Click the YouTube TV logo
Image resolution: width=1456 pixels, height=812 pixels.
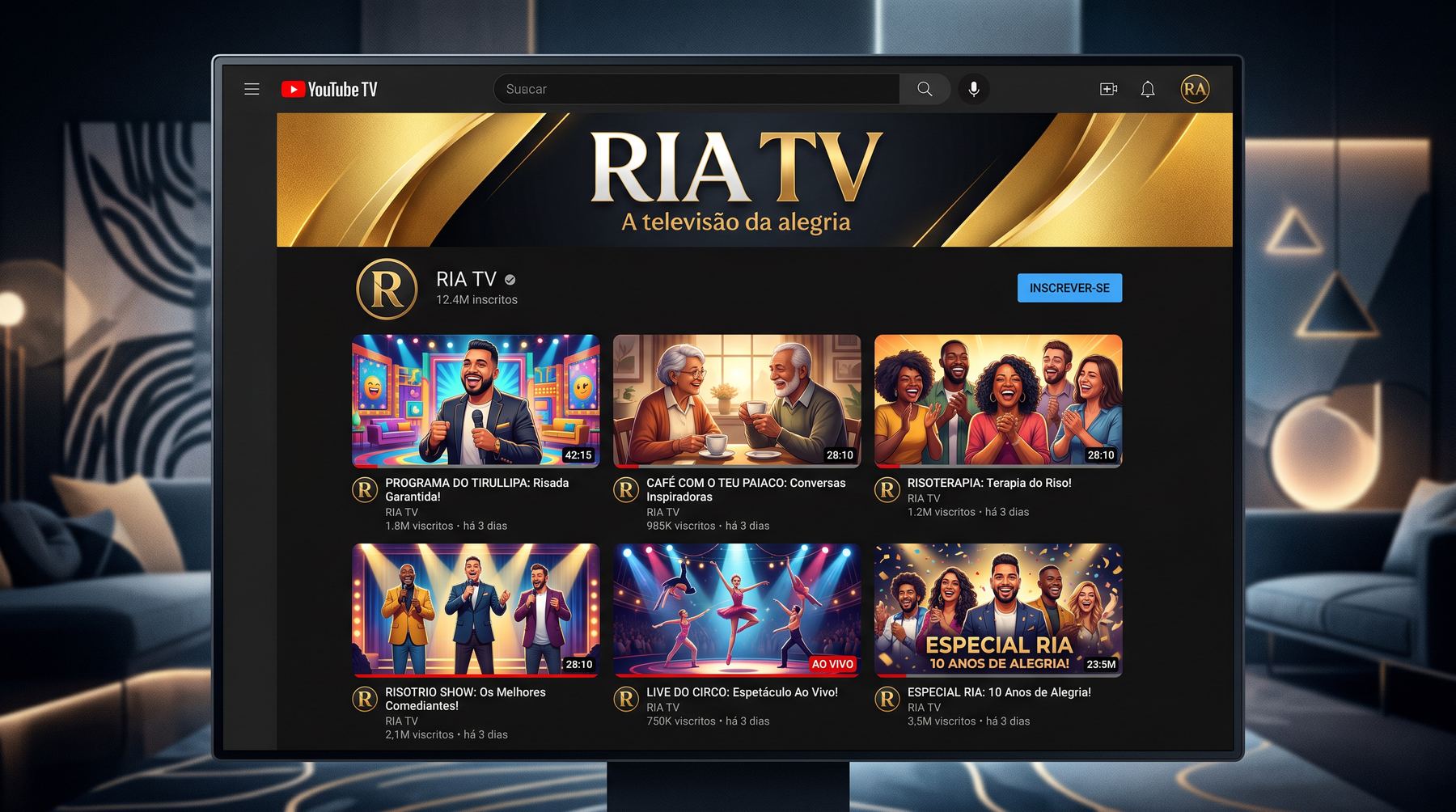[x=329, y=89]
